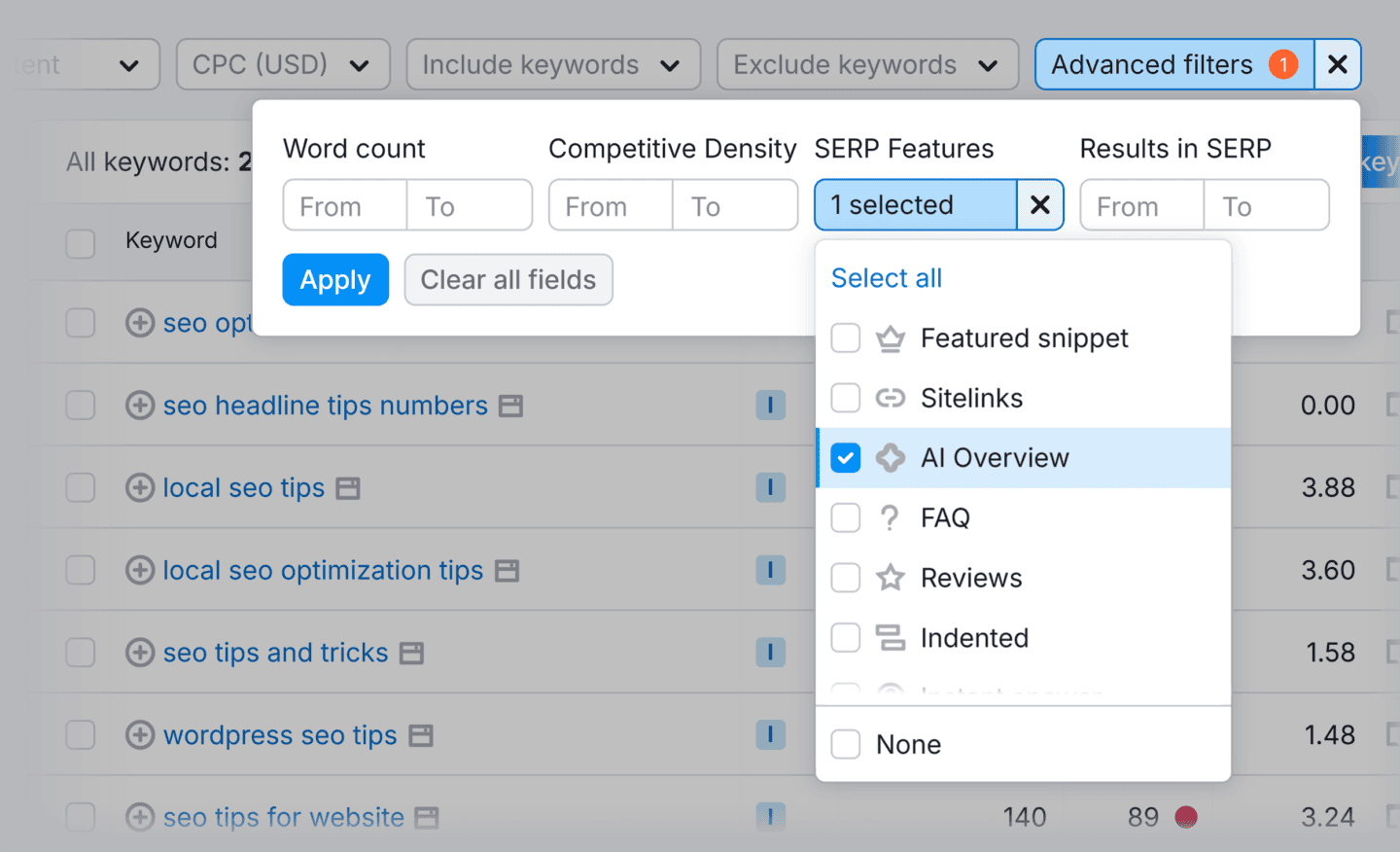This screenshot has width=1400, height=852.
Task: Select the row checkbox for 'seo headline tips numbers'
Action: (x=80, y=405)
